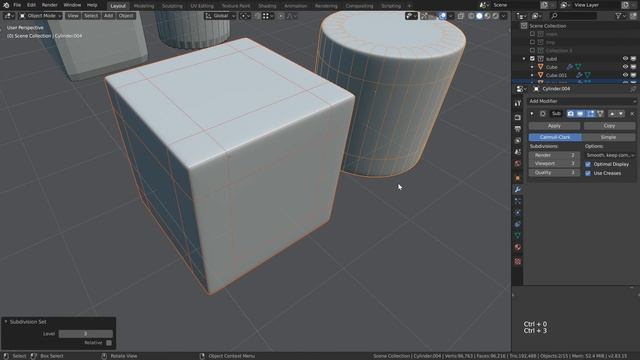Hide Cube.001 using its eye icon

point(625,75)
